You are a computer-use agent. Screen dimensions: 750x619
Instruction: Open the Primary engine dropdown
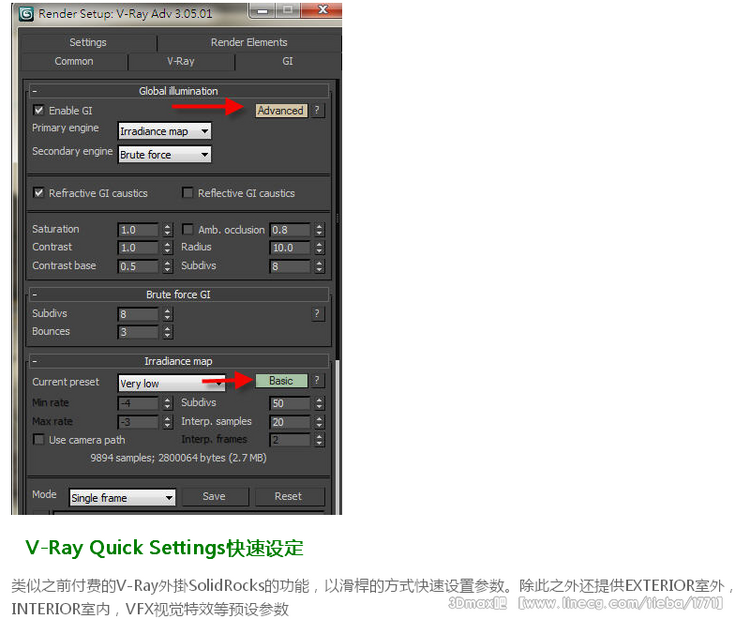pos(165,131)
